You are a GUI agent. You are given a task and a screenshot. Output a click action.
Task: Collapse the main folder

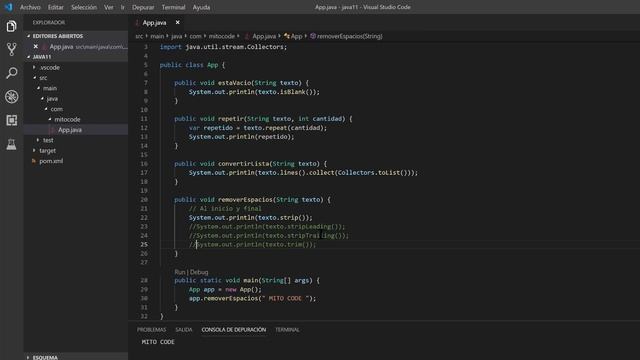50,88
